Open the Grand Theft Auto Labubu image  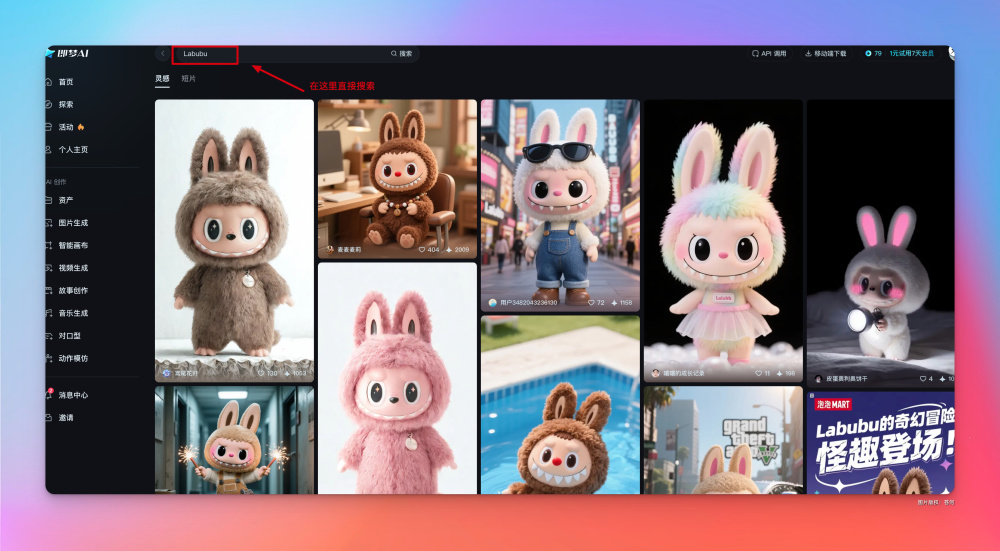(723, 440)
